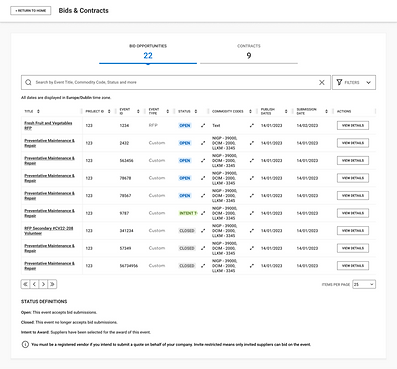Switch to the Bid Opportunities tab
The image size is (397, 369).
148,53
